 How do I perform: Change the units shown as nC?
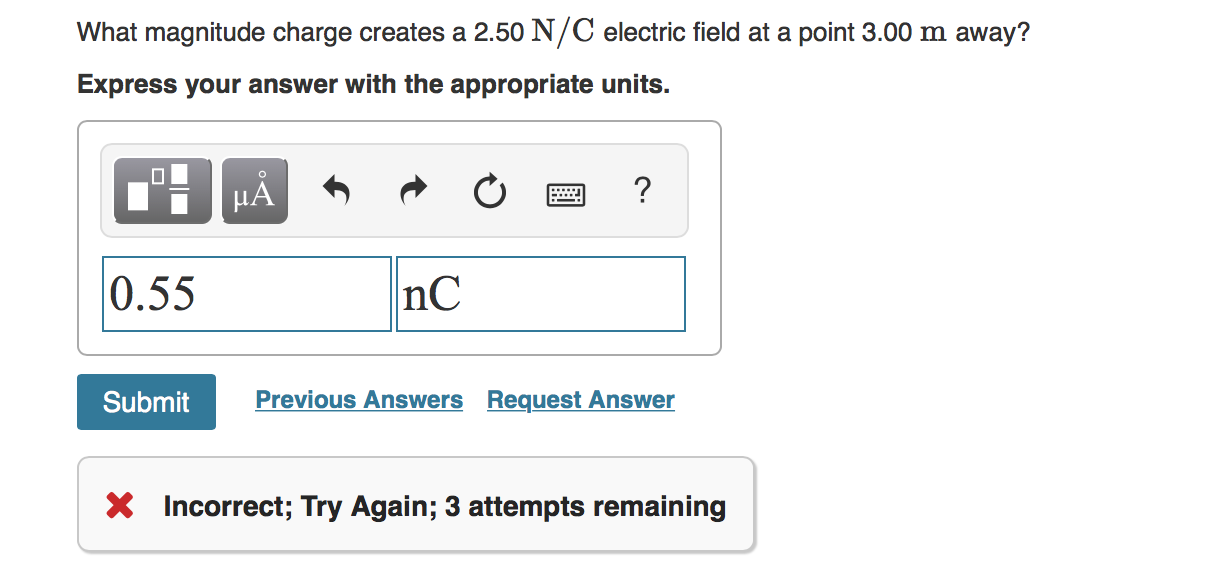[x=540, y=293]
